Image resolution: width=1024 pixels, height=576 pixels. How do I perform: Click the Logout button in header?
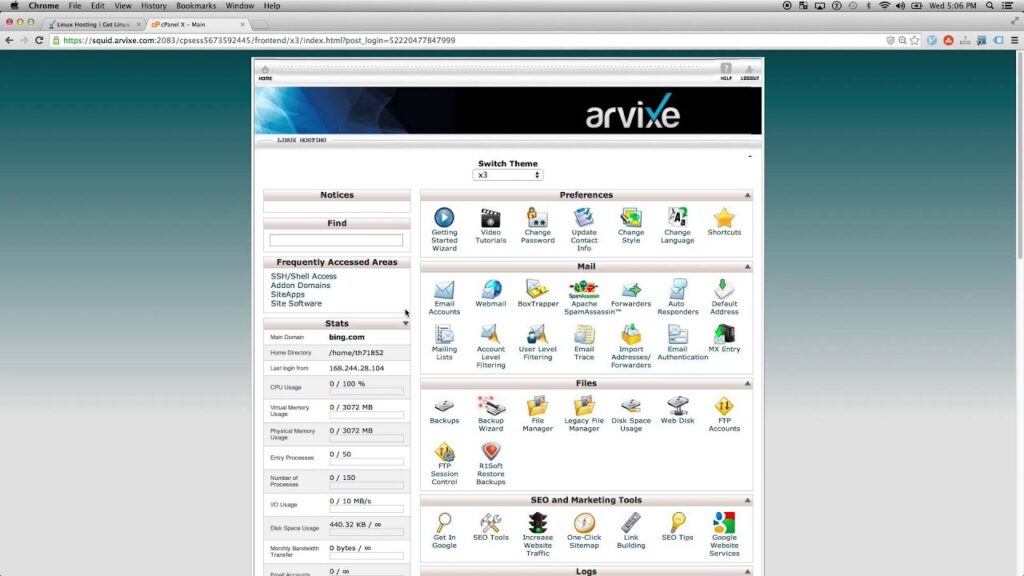click(x=749, y=72)
